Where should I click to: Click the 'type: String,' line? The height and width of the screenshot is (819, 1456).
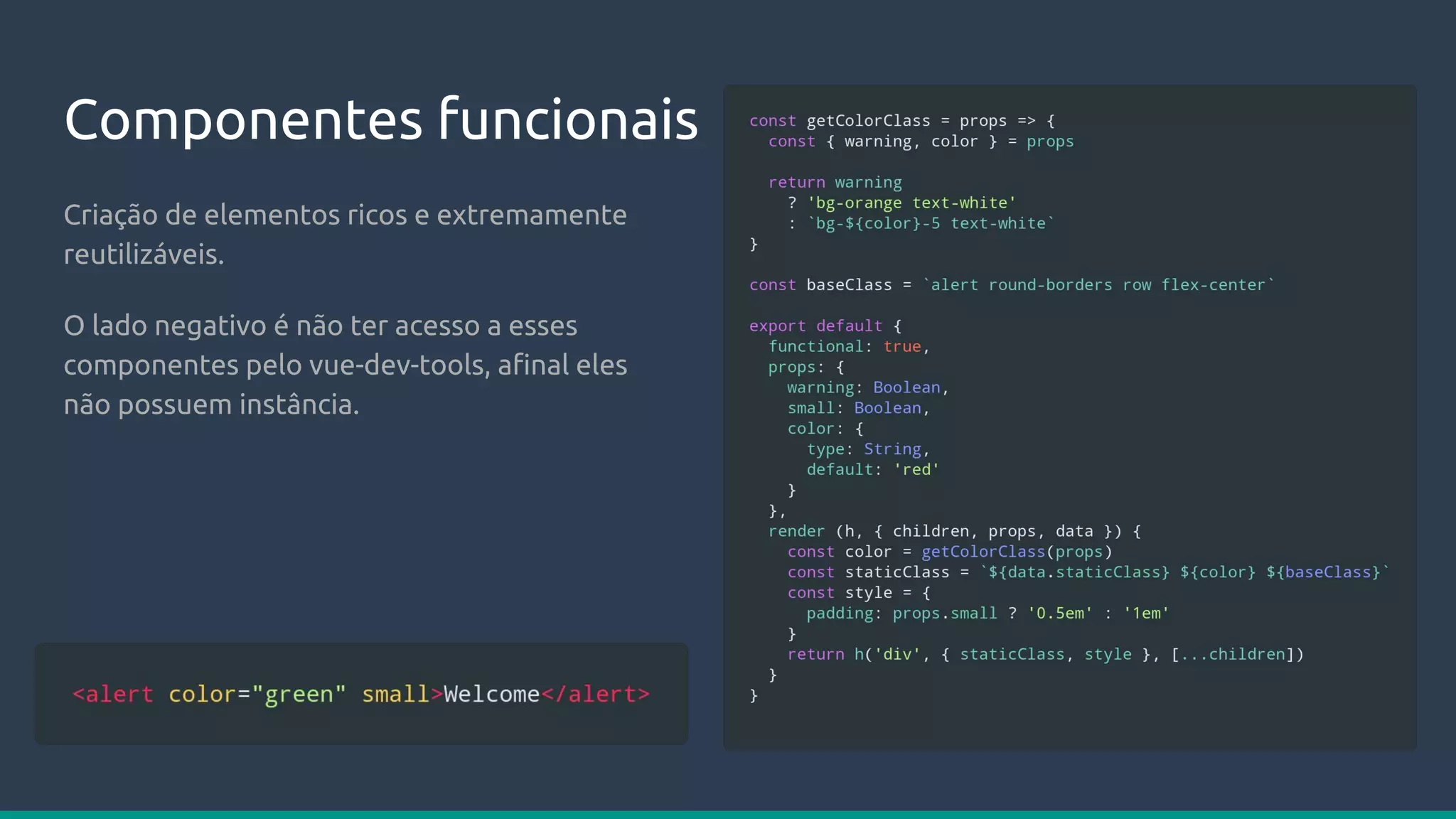click(x=868, y=449)
